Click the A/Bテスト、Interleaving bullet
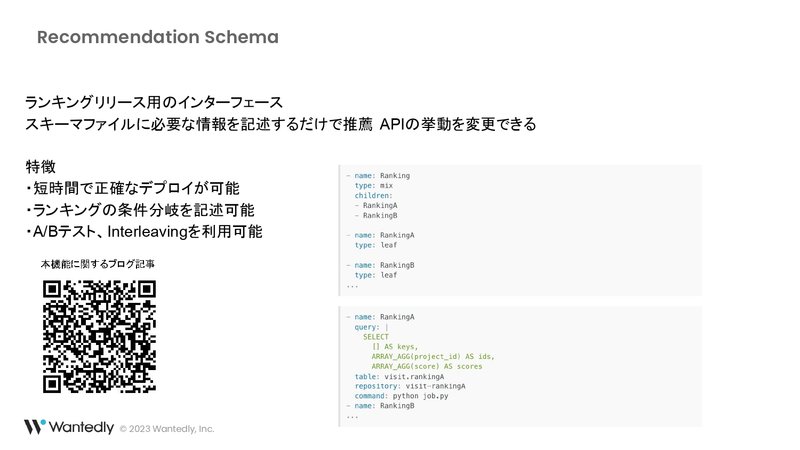The image size is (800, 450). (144, 232)
